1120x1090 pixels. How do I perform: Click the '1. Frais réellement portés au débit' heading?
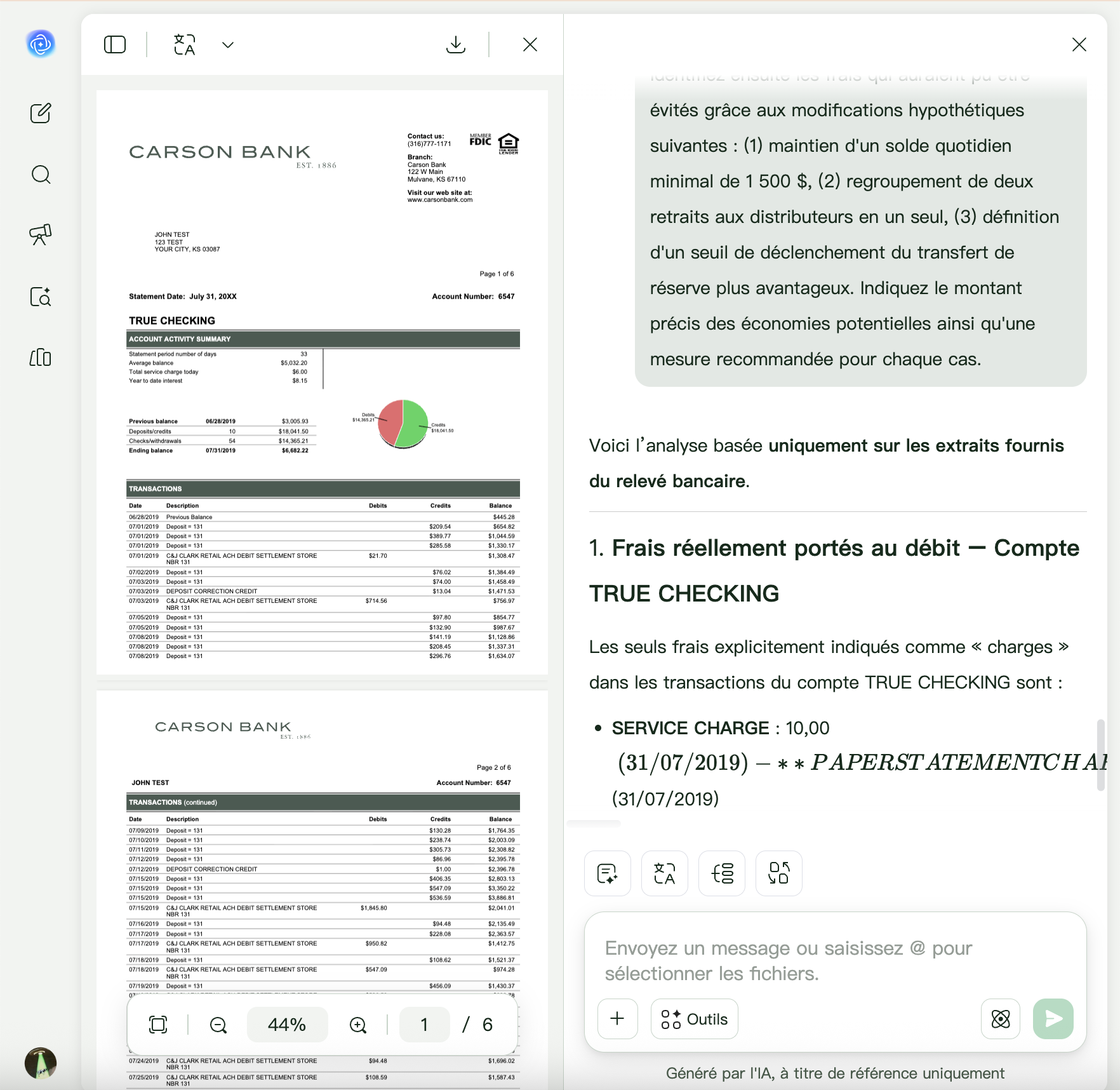pyautogui.click(x=834, y=570)
